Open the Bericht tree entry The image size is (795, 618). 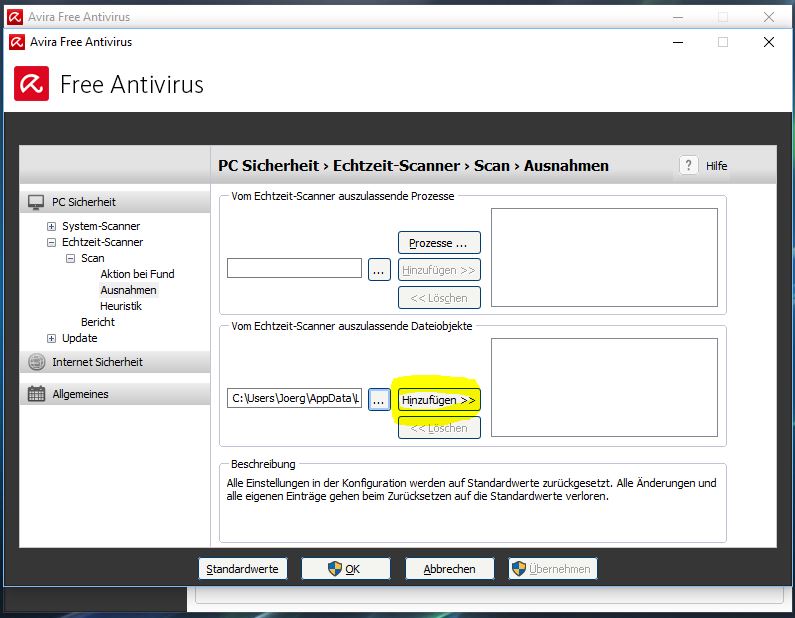[98, 322]
